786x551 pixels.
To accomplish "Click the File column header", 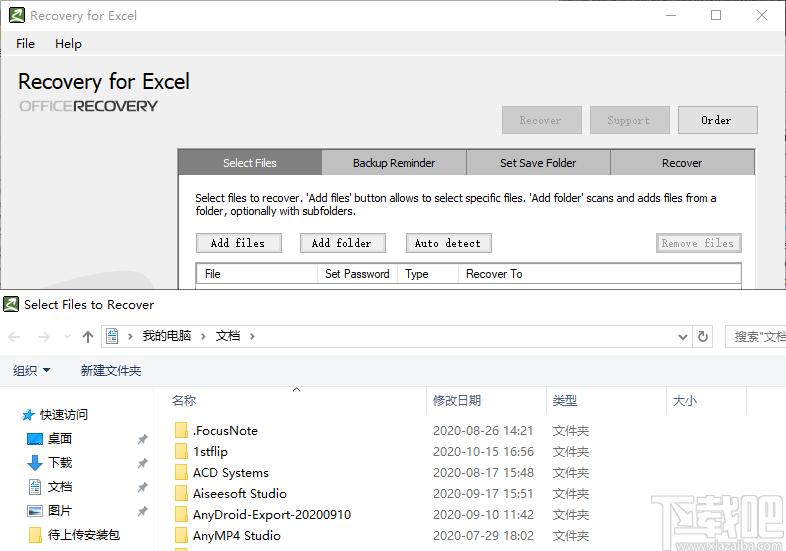I will tap(257, 274).
